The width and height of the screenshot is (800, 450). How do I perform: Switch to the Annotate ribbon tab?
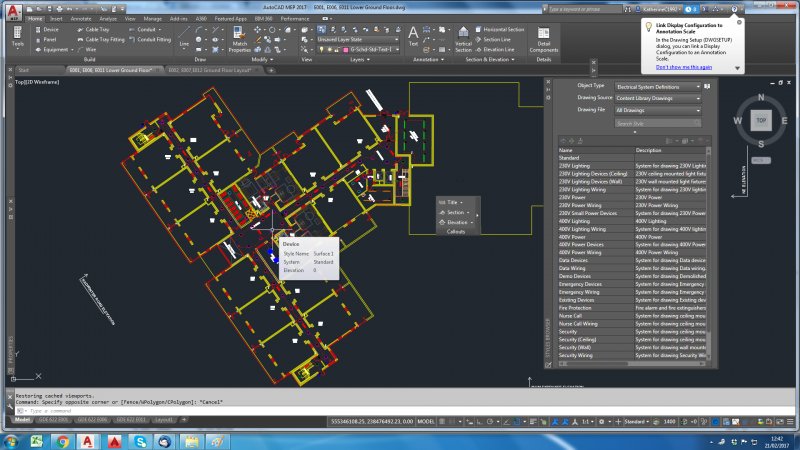tap(81, 18)
